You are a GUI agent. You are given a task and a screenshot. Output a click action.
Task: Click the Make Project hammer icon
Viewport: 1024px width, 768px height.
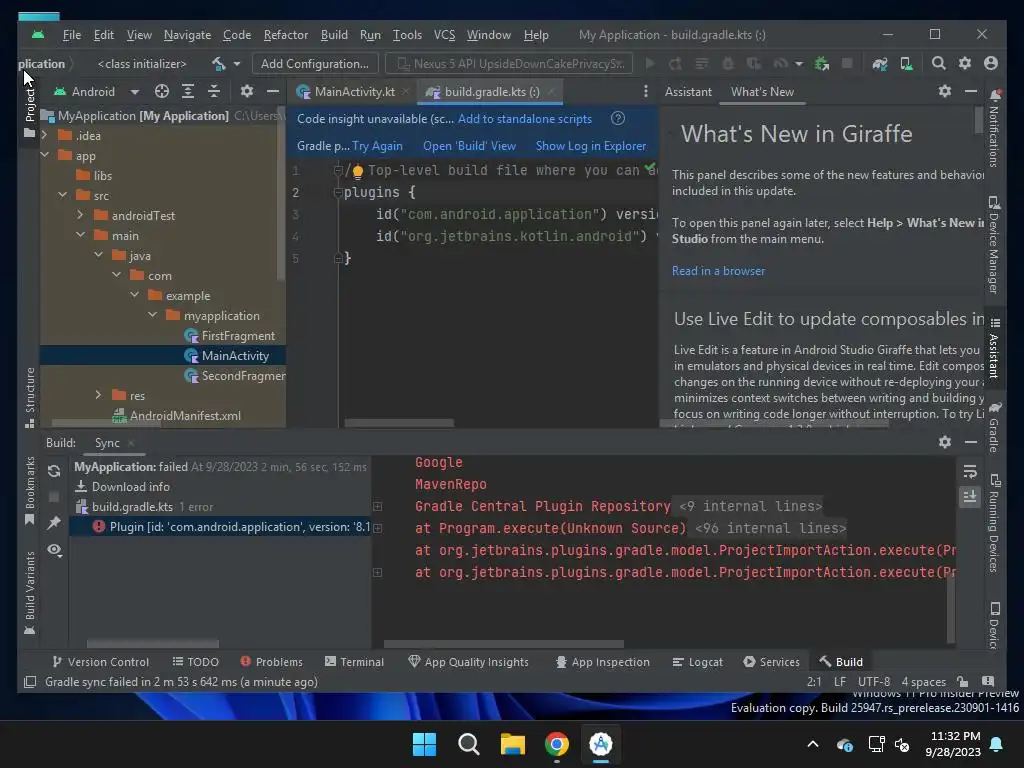[218, 63]
